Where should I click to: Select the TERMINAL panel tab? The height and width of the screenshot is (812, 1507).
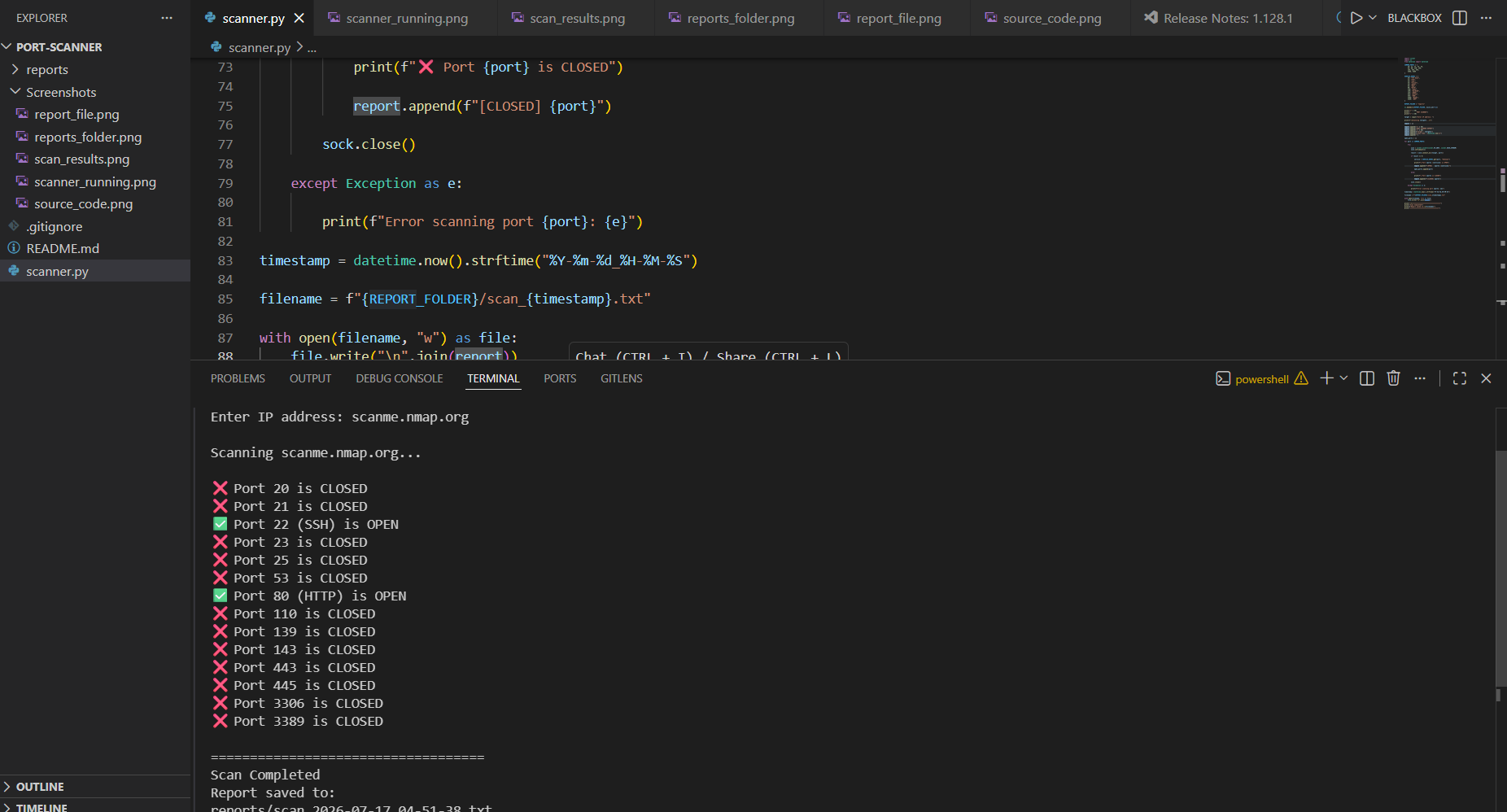coord(493,378)
